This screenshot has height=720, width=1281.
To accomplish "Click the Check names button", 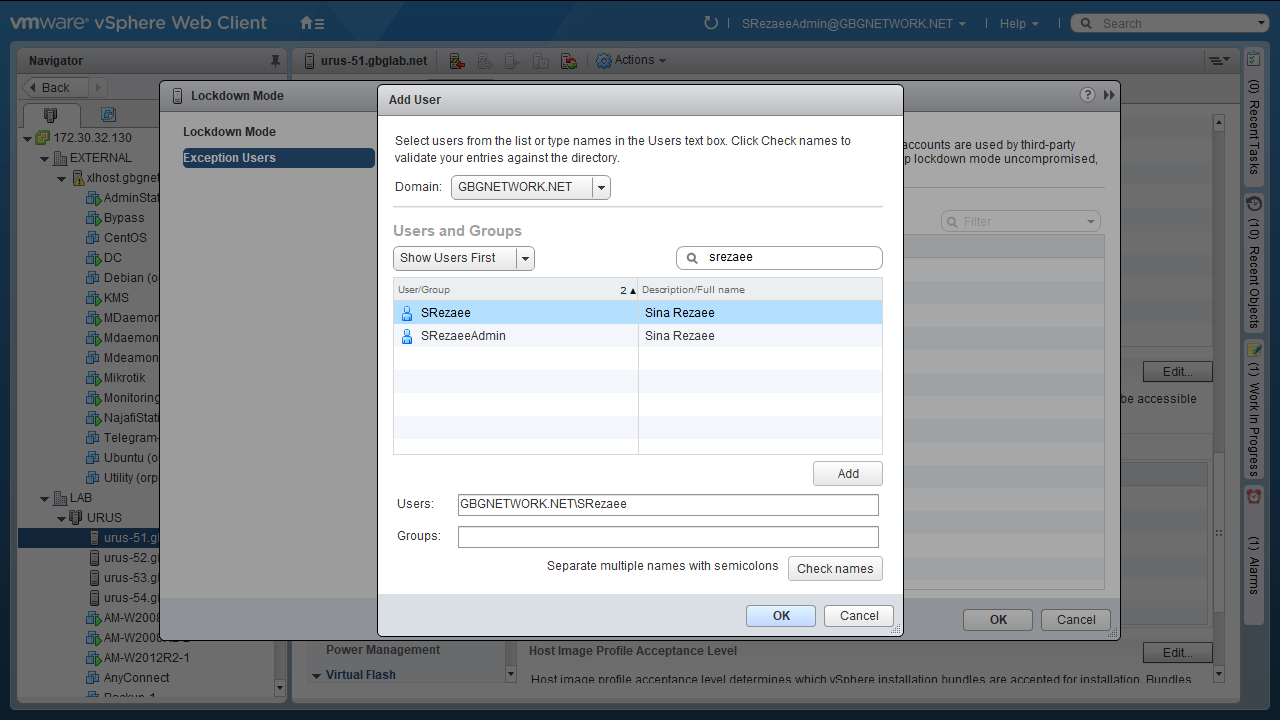I will tap(834, 568).
